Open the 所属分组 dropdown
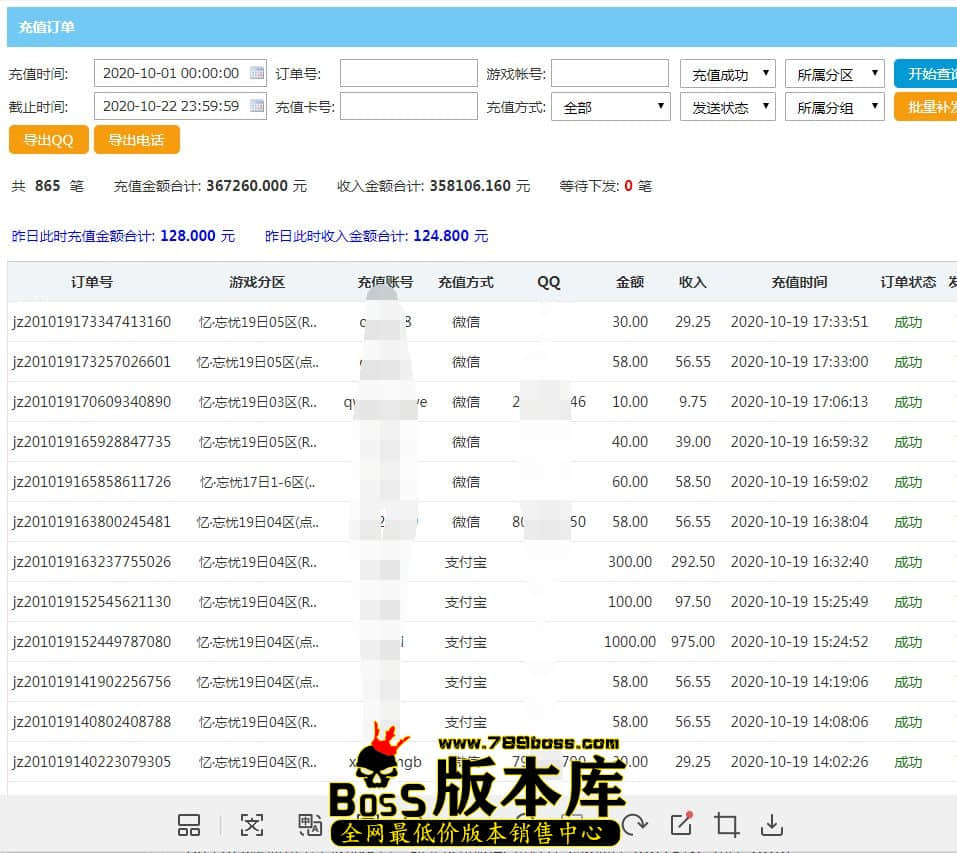 click(x=834, y=107)
